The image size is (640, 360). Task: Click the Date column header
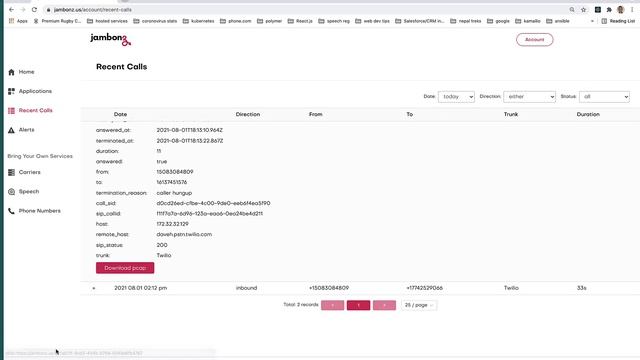pyautogui.click(x=120, y=115)
